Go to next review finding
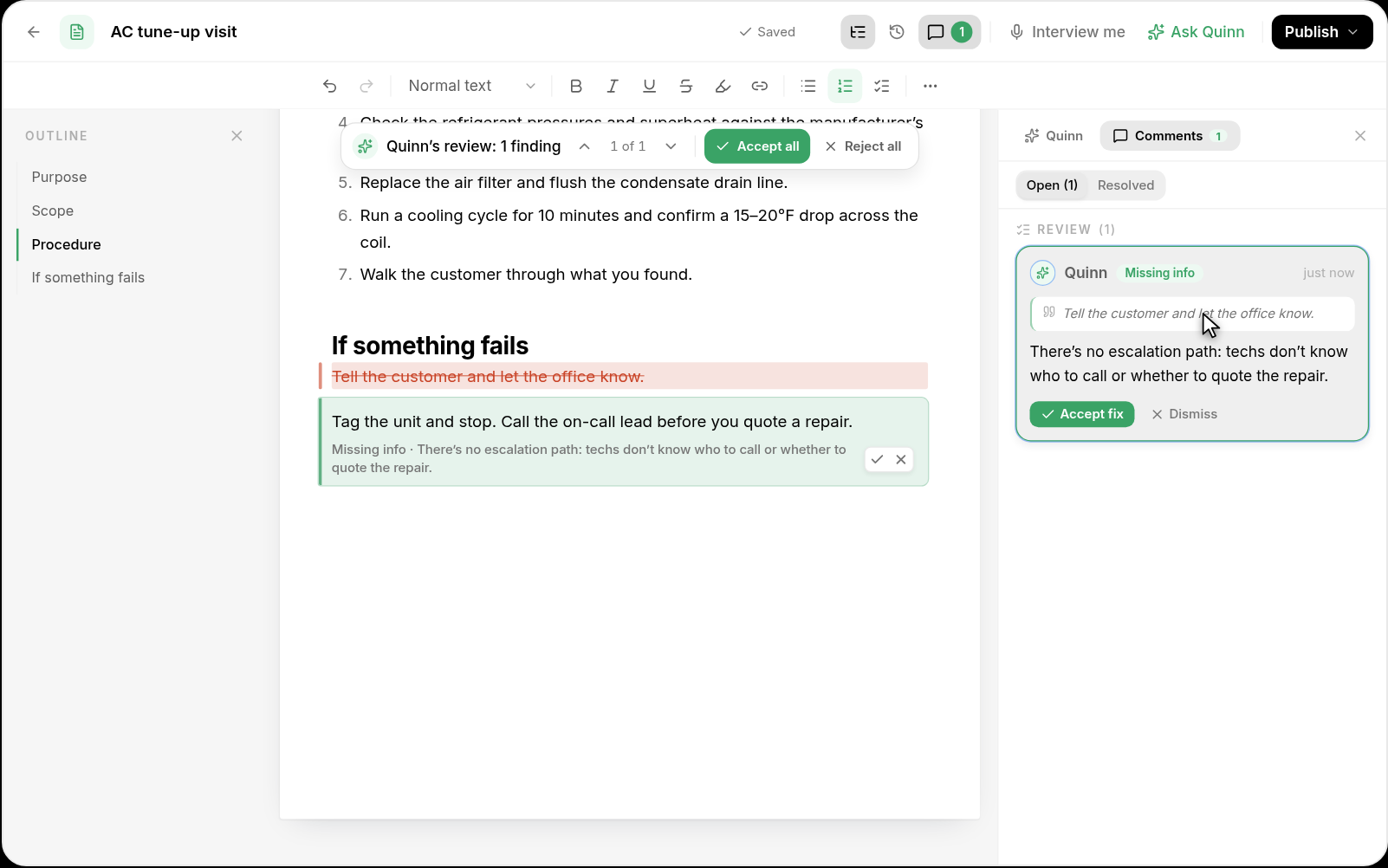Screen dimensions: 1388x868 pyautogui.click(x=671, y=146)
